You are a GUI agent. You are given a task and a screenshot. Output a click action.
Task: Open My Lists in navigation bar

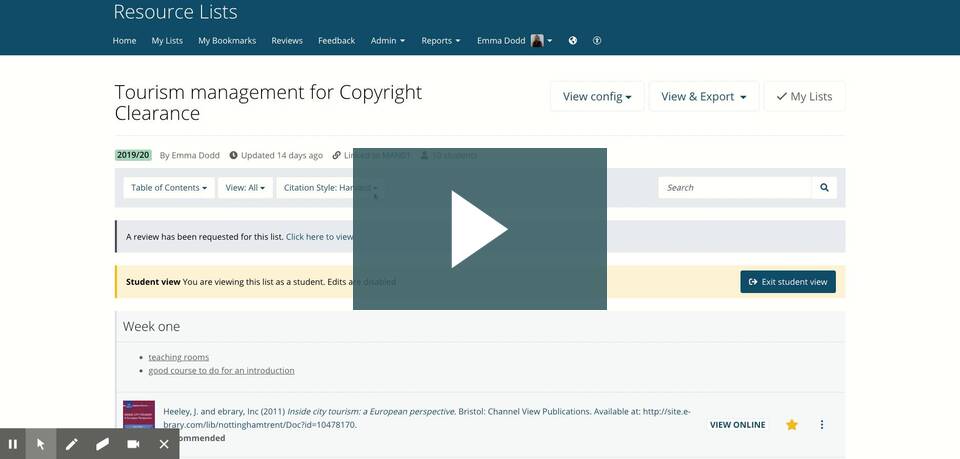[167, 40]
